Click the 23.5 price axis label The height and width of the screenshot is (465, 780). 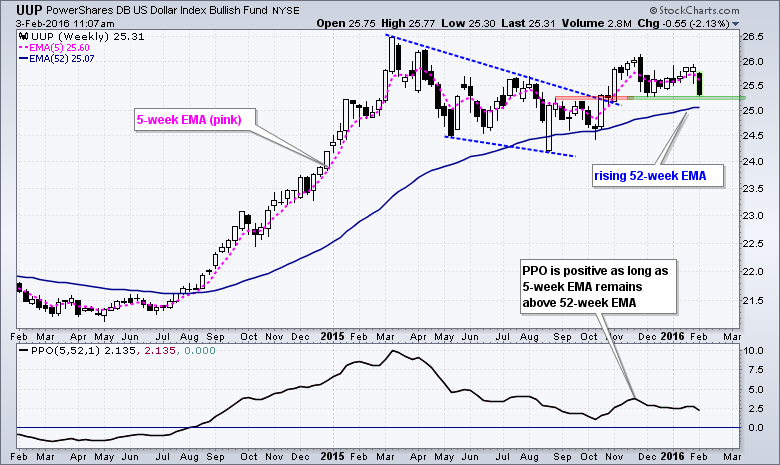753,189
